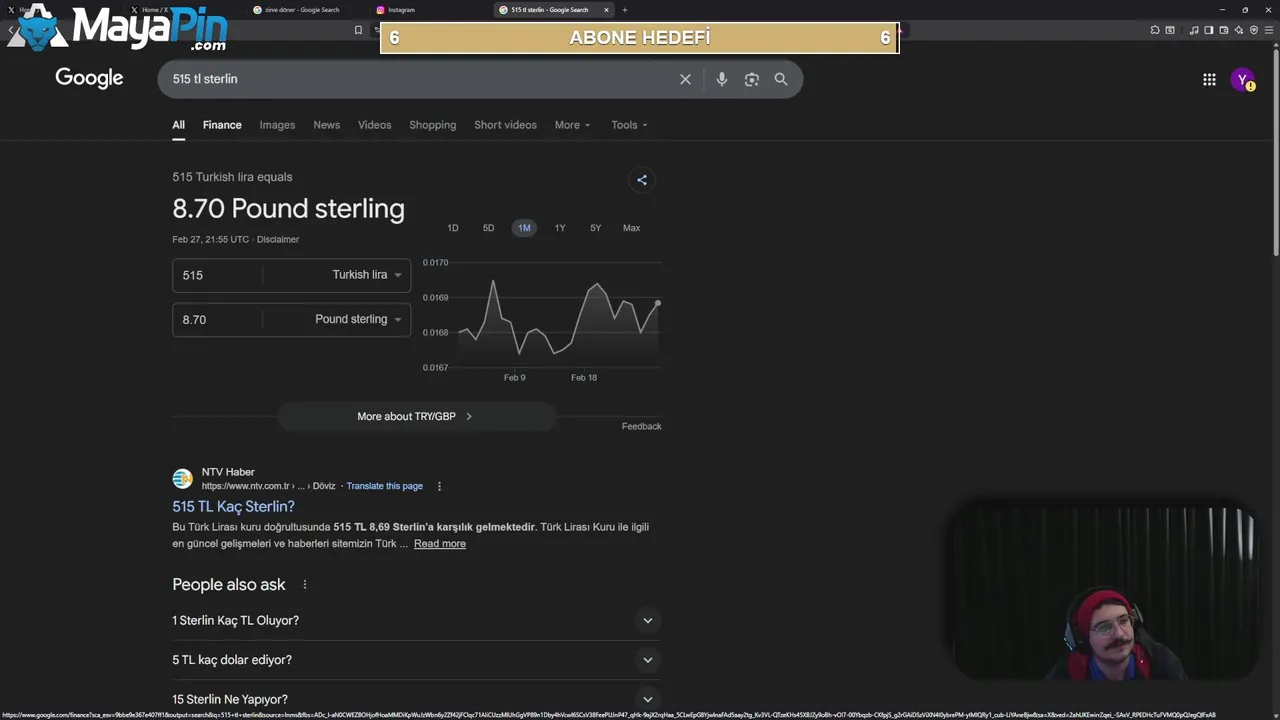
Task: Click Translate this page link
Action: (x=384, y=486)
